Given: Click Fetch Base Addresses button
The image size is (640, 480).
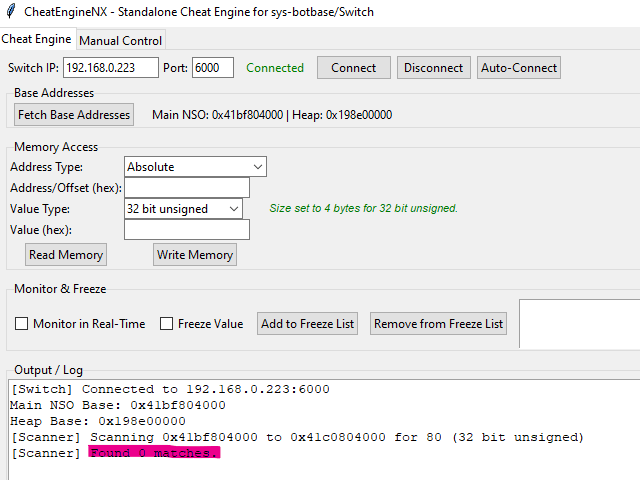Looking at the screenshot, I should click(74, 115).
